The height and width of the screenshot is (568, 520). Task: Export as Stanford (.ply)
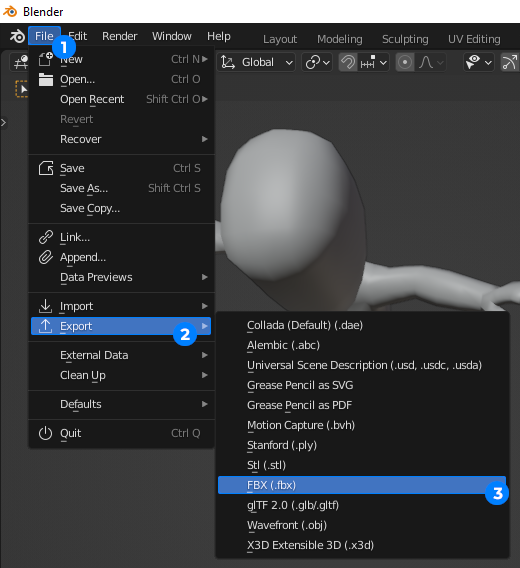point(362,445)
